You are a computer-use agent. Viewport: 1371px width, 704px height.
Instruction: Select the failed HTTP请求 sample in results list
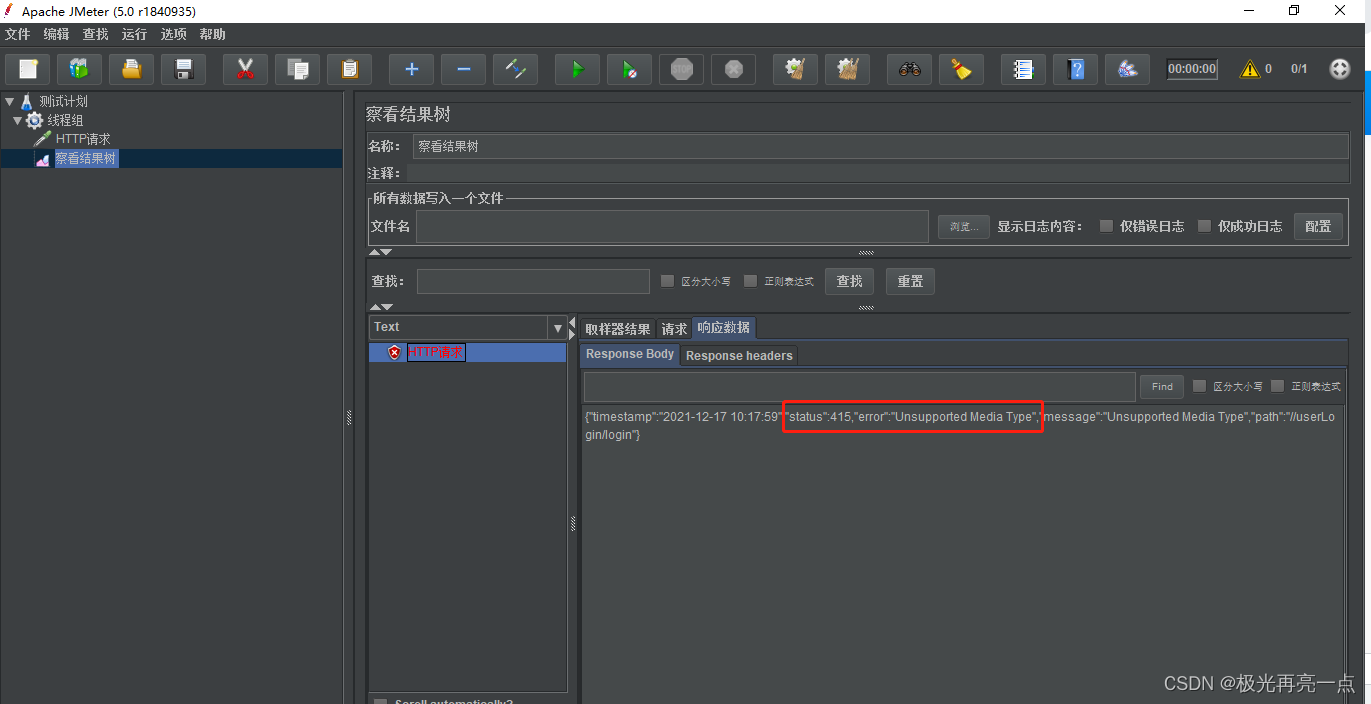435,352
